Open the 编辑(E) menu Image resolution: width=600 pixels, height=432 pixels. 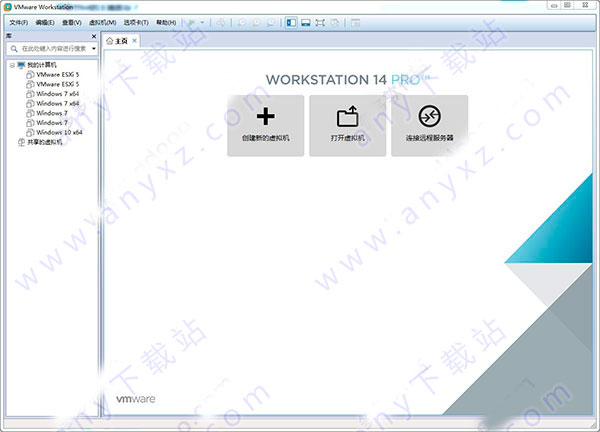pyautogui.click(x=45, y=23)
